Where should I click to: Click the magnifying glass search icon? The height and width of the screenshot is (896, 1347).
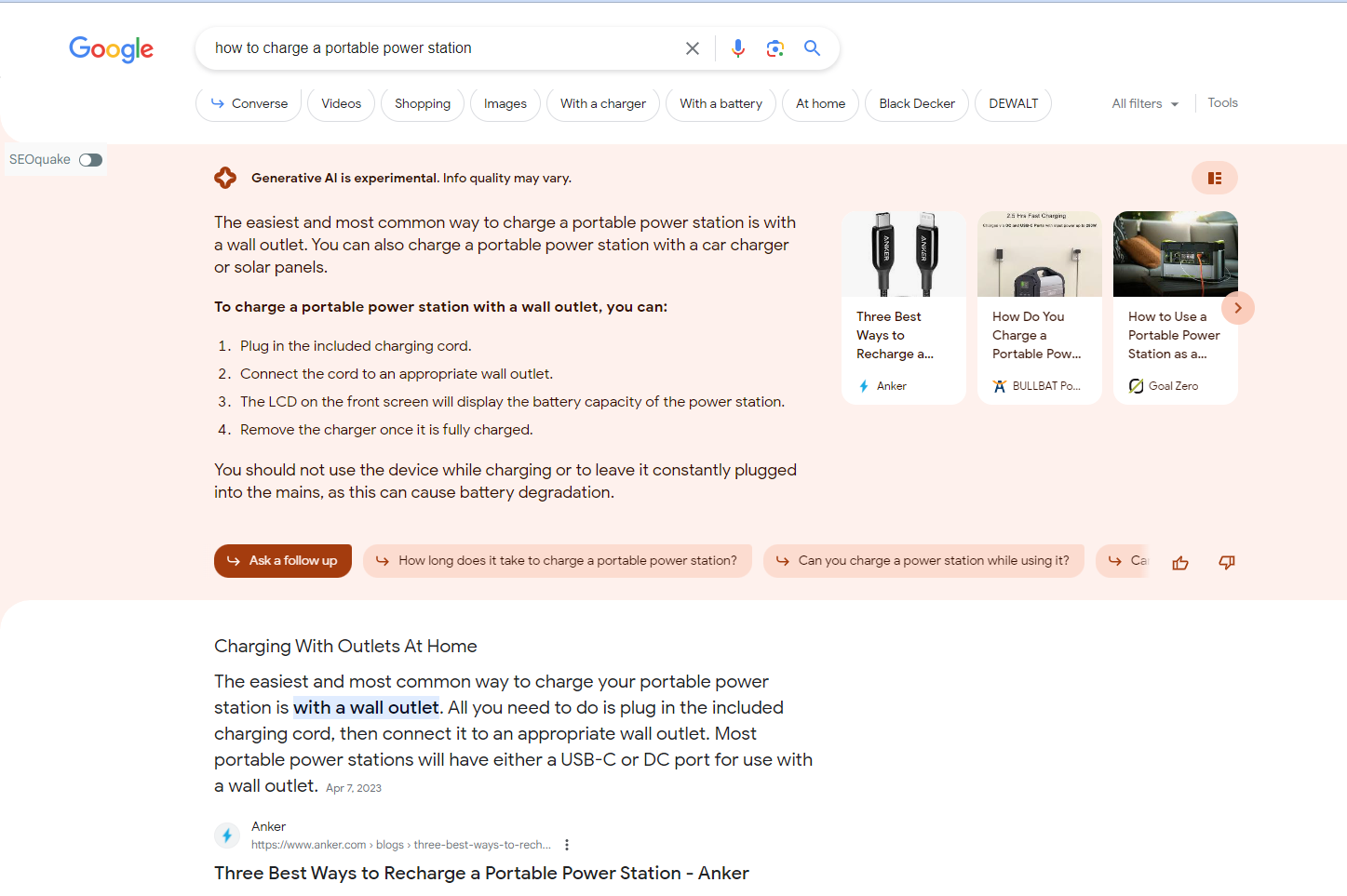pos(812,48)
